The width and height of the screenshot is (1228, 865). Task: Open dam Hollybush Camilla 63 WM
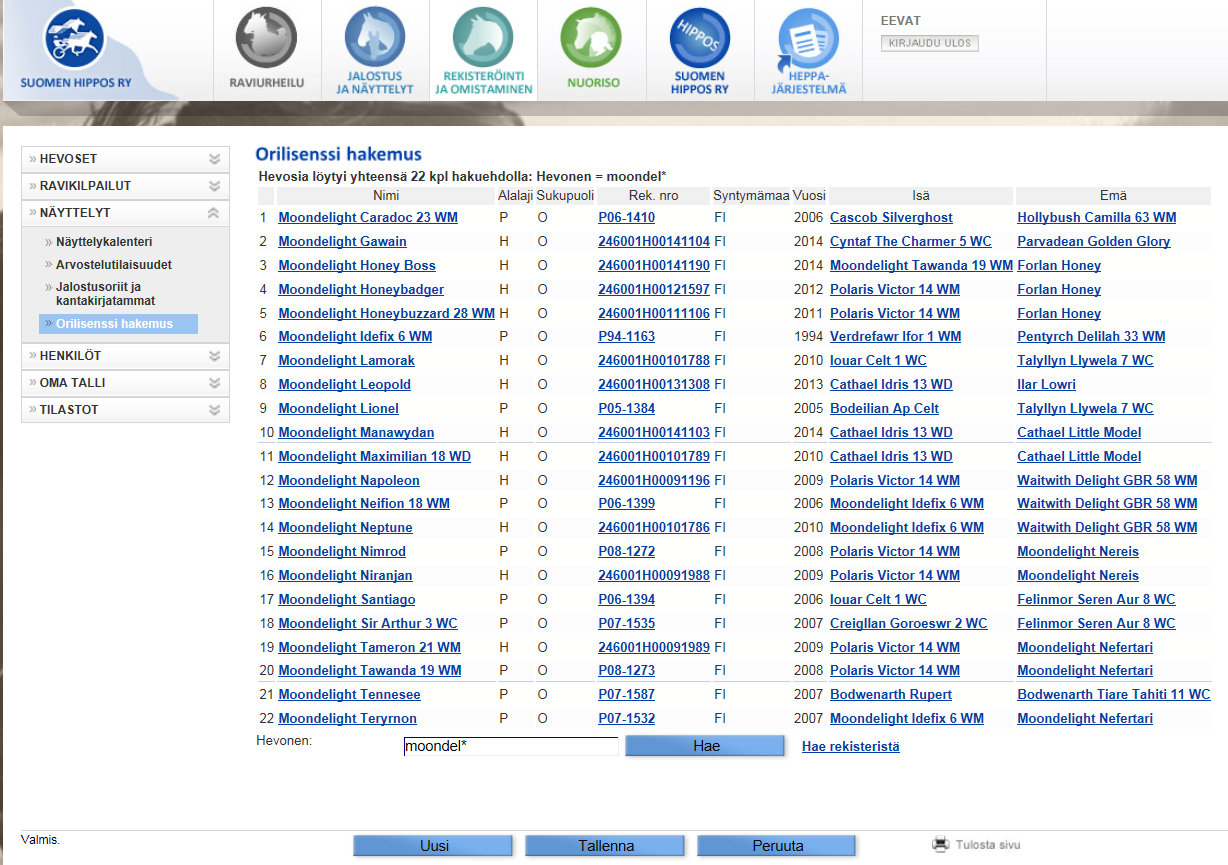tap(1097, 217)
